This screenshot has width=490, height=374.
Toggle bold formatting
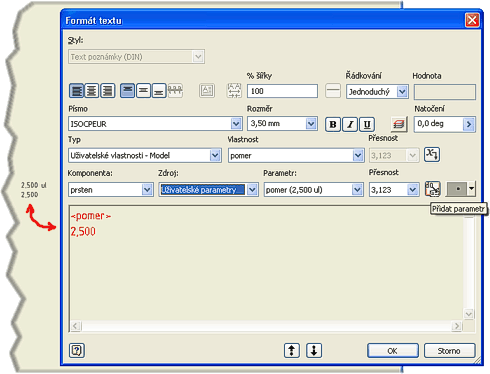333,124
